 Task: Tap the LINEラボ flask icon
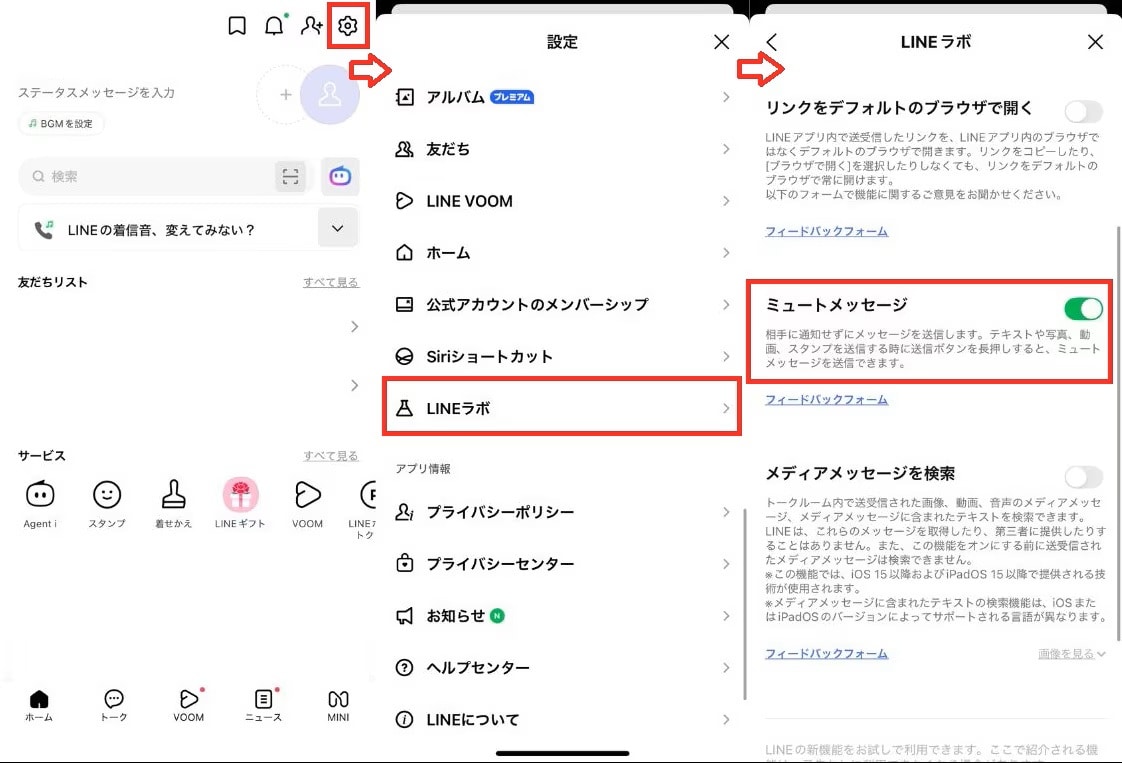pos(404,408)
